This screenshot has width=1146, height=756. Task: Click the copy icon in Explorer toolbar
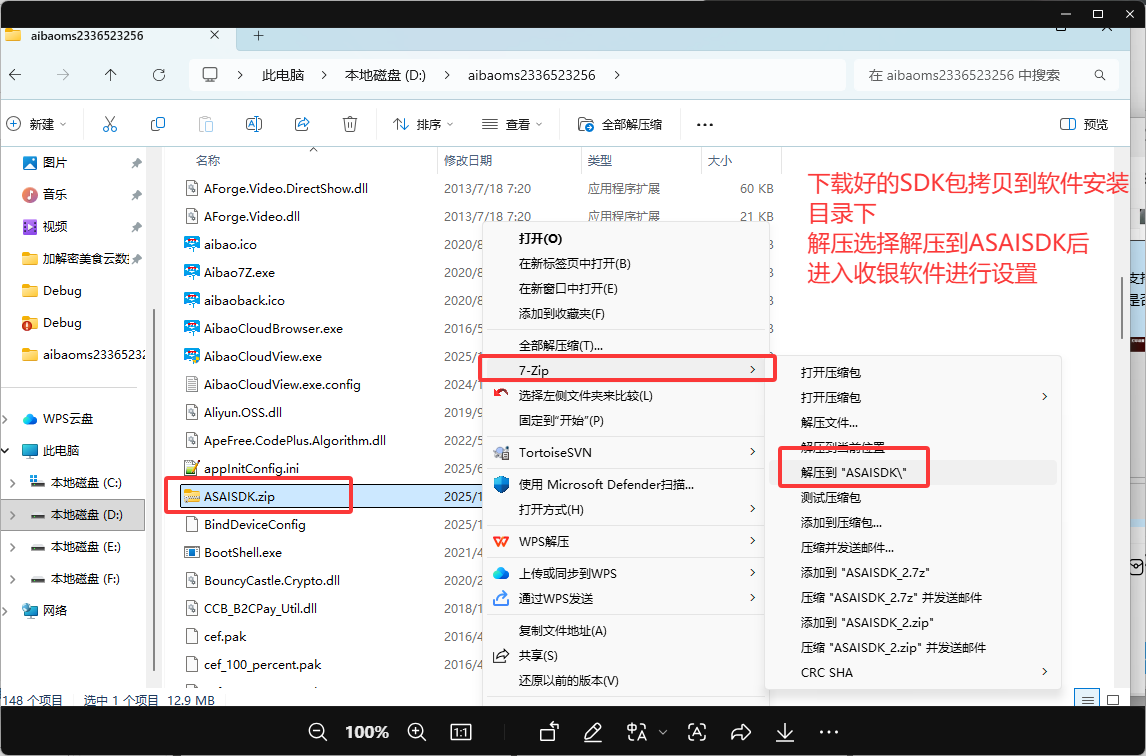158,124
